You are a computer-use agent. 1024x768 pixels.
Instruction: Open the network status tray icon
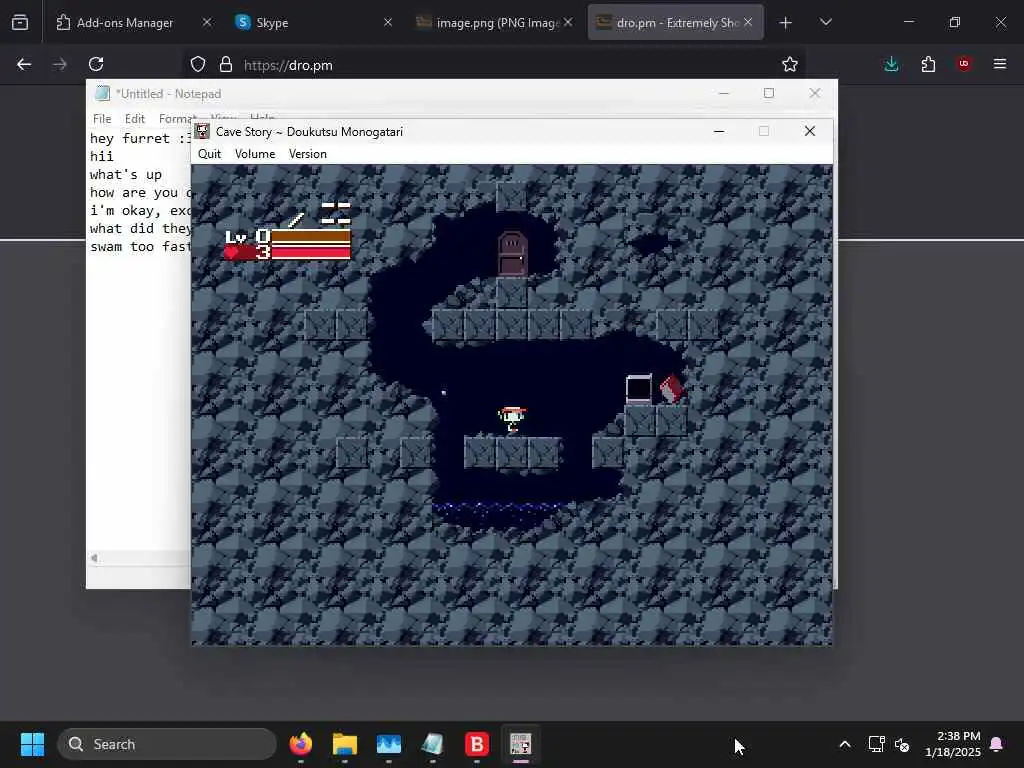click(x=876, y=744)
